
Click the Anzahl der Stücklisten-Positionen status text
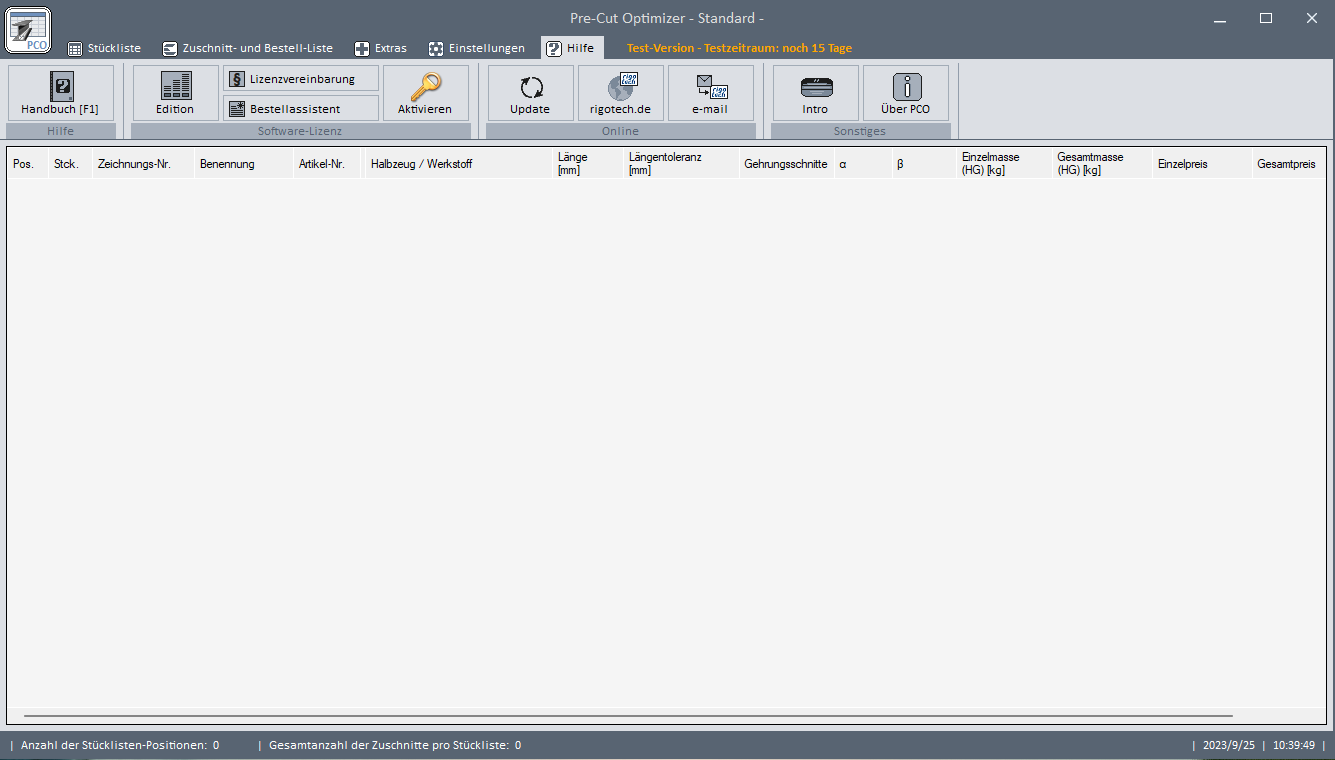(x=120, y=745)
